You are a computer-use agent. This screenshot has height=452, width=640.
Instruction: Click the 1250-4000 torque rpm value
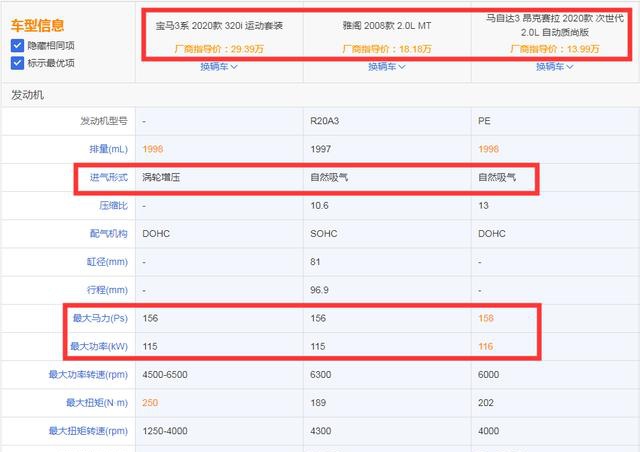pos(165,431)
